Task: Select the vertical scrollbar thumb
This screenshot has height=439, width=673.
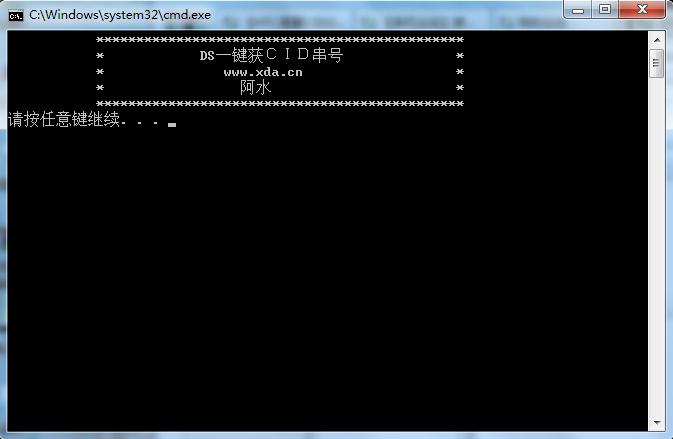Action: (x=657, y=63)
